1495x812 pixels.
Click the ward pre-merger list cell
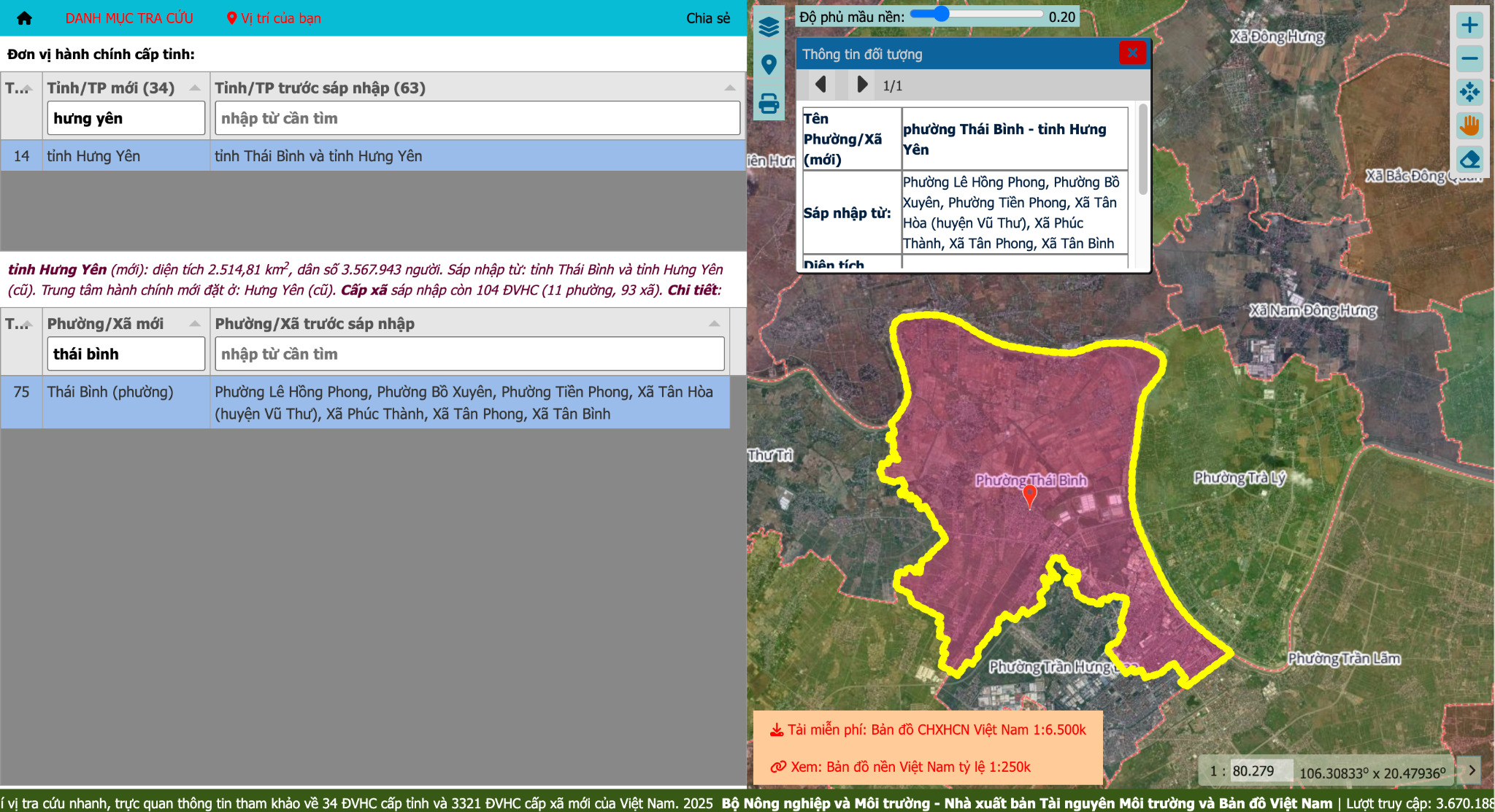coord(469,403)
